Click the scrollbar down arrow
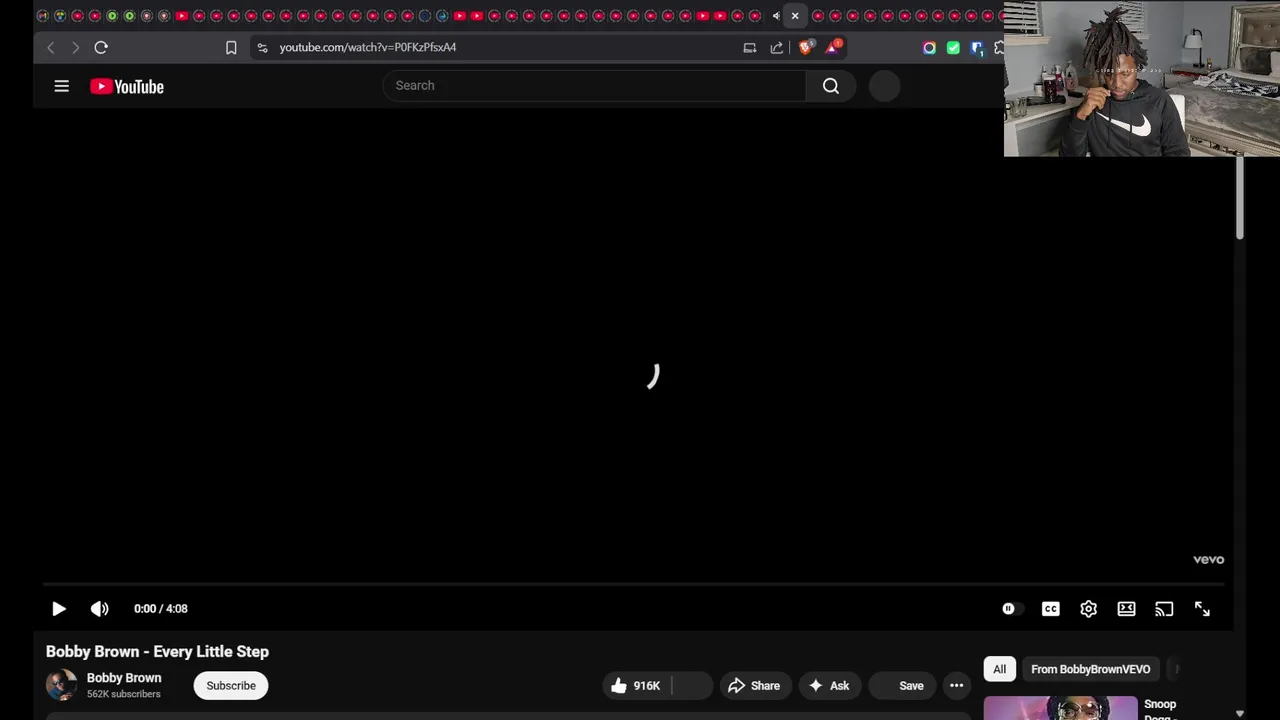This screenshot has width=1280, height=720. [1240, 713]
